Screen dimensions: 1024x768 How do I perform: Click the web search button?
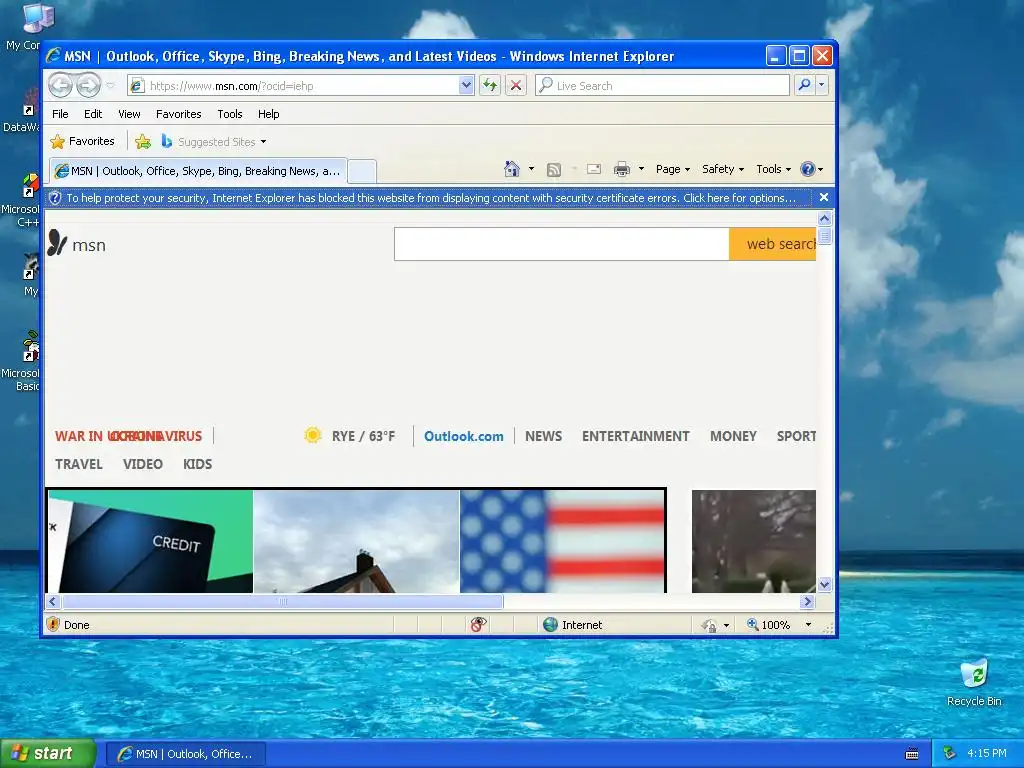(x=773, y=244)
